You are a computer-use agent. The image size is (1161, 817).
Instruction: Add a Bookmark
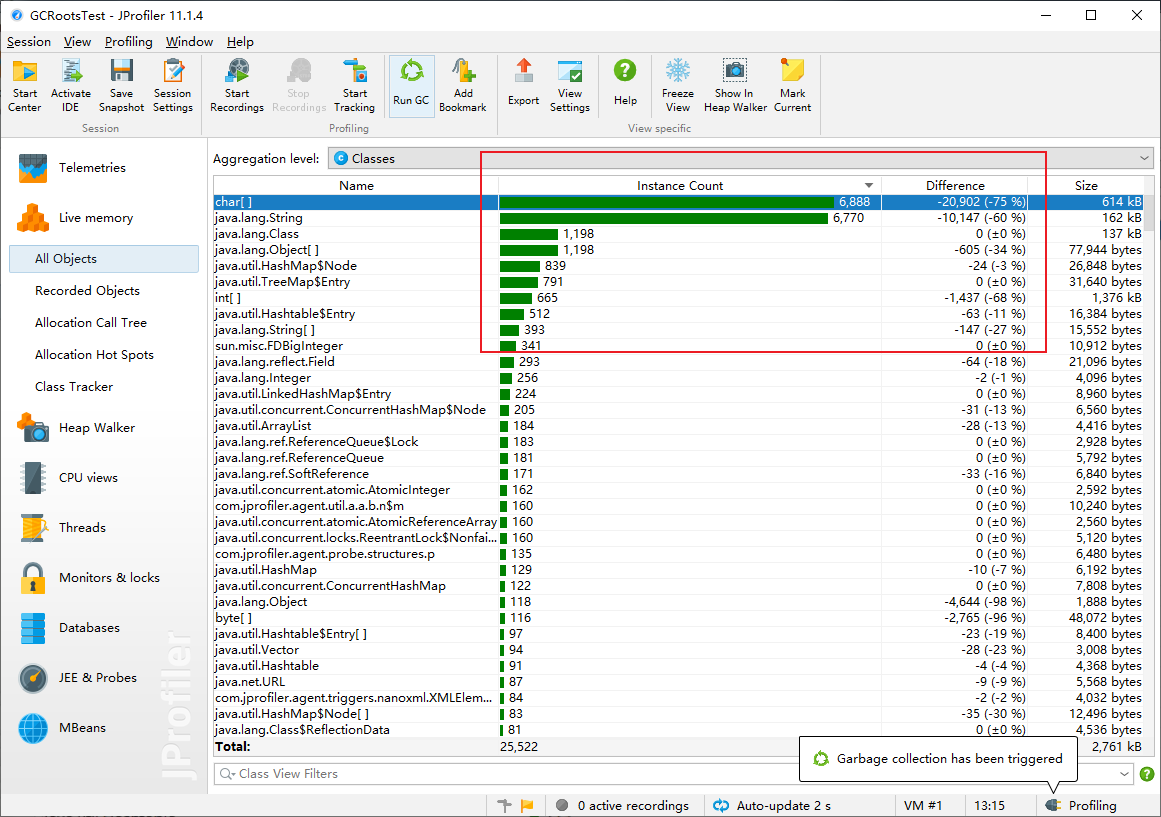[463, 86]
